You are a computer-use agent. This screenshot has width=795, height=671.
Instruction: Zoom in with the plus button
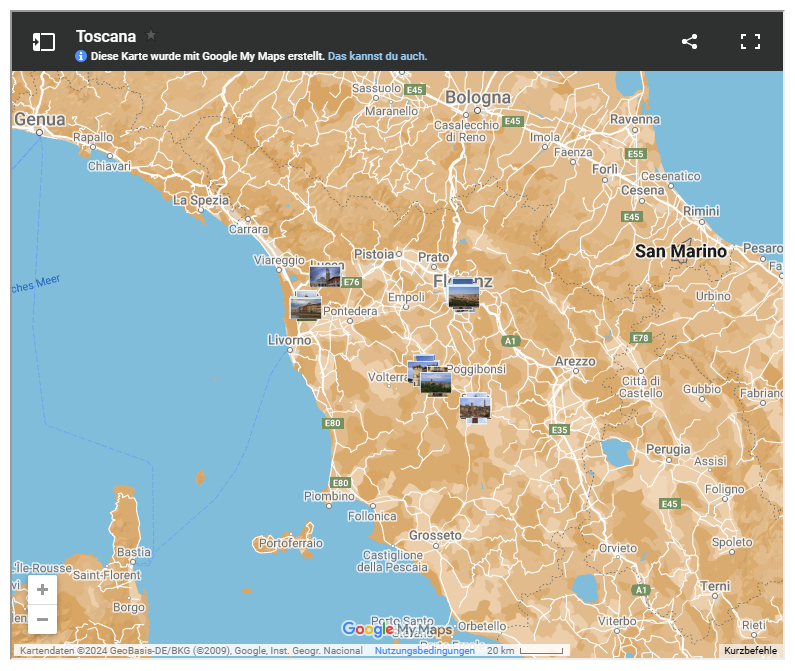pos(42,590)
